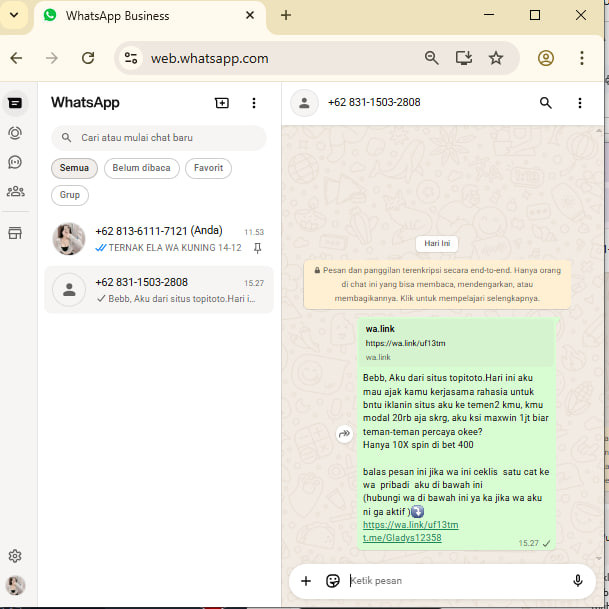Click the web.whatsapp.com address bar
The height and width of the screenshot is (609, 609).
click(210, 58)
